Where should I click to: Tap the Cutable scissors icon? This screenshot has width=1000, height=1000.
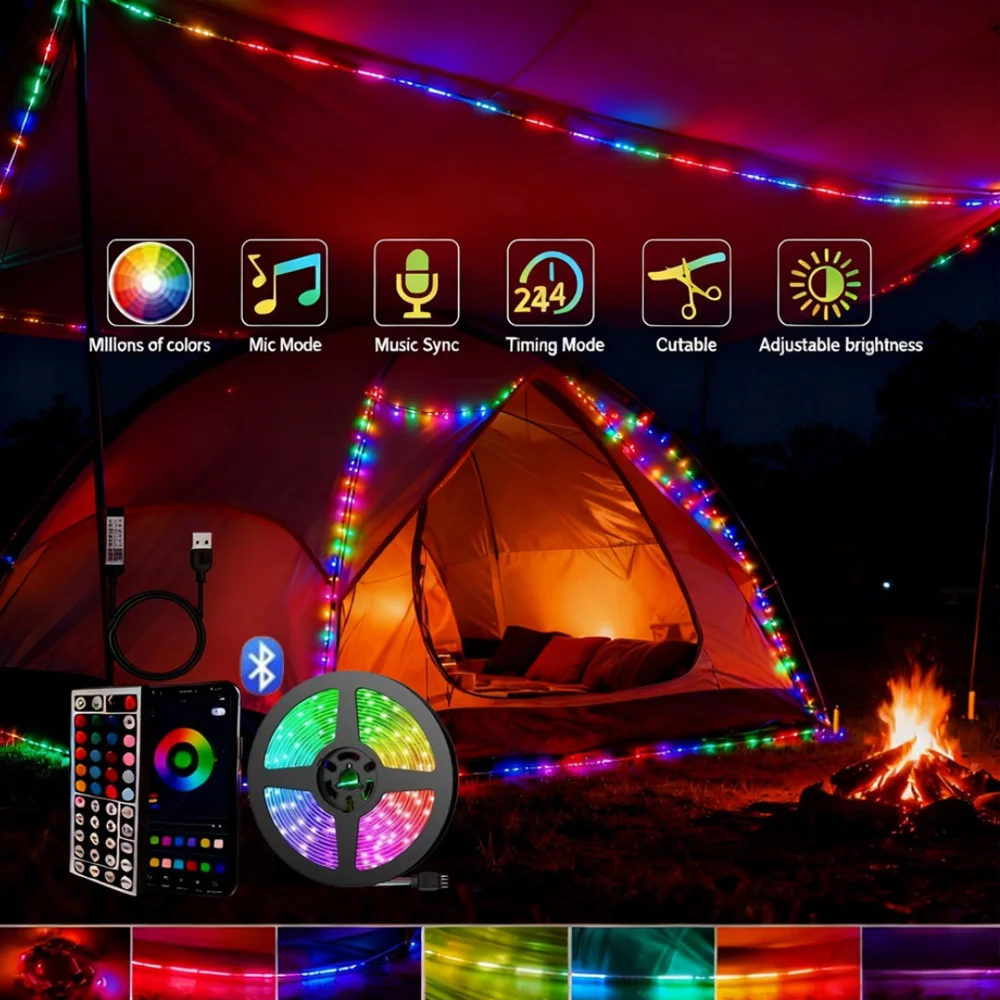[684, 284]
